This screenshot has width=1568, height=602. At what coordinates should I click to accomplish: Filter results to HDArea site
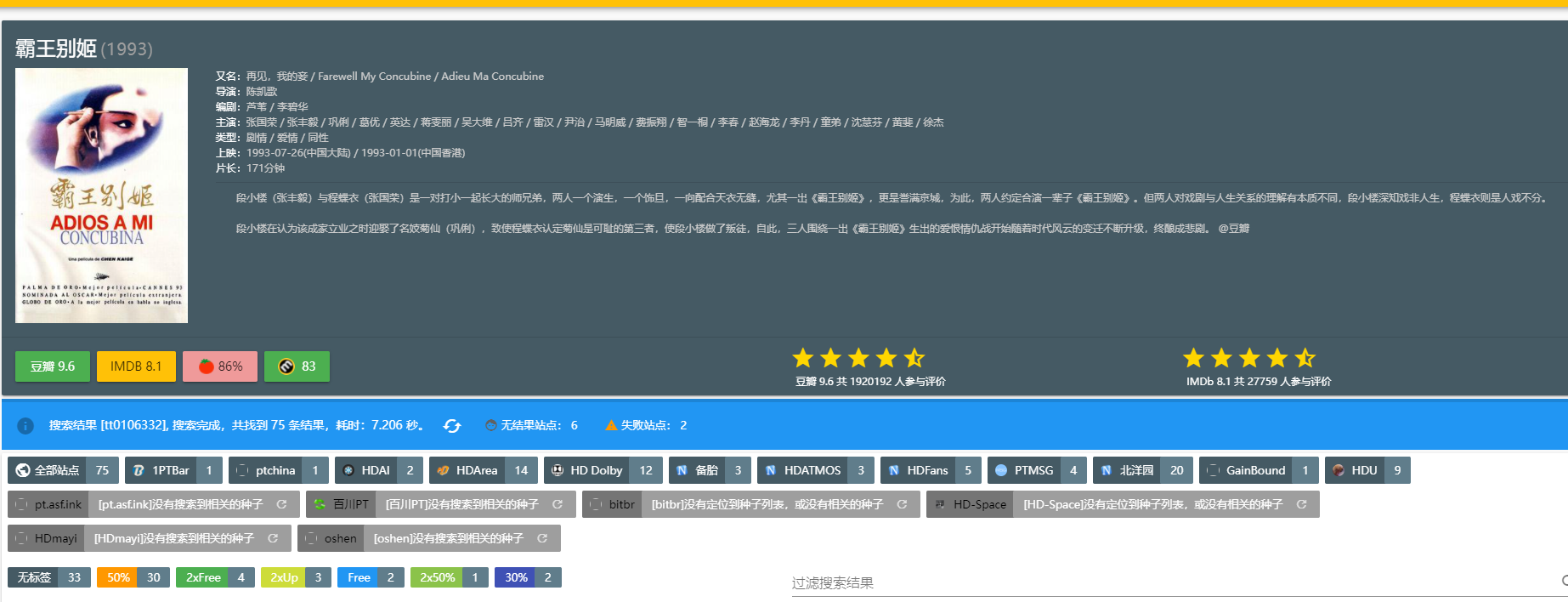(x=484, y=470)
